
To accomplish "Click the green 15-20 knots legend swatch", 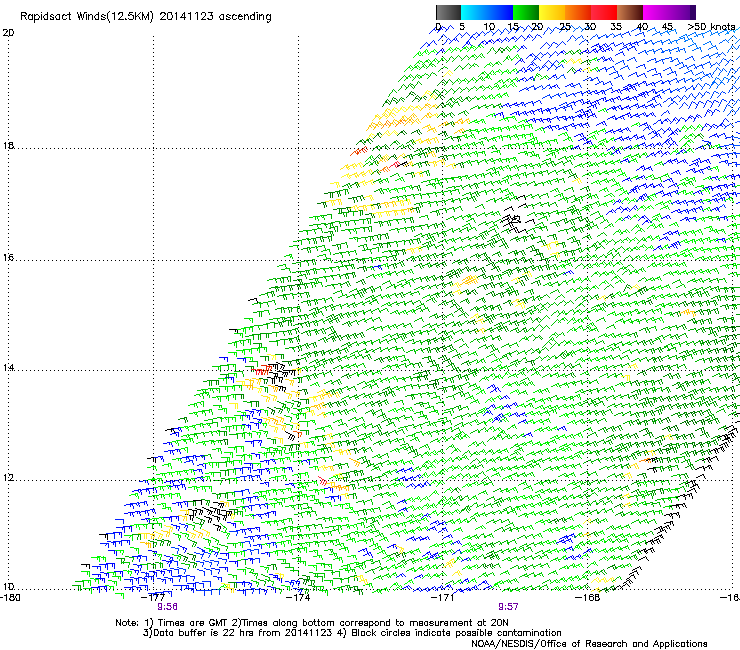I will coord(526,12).
